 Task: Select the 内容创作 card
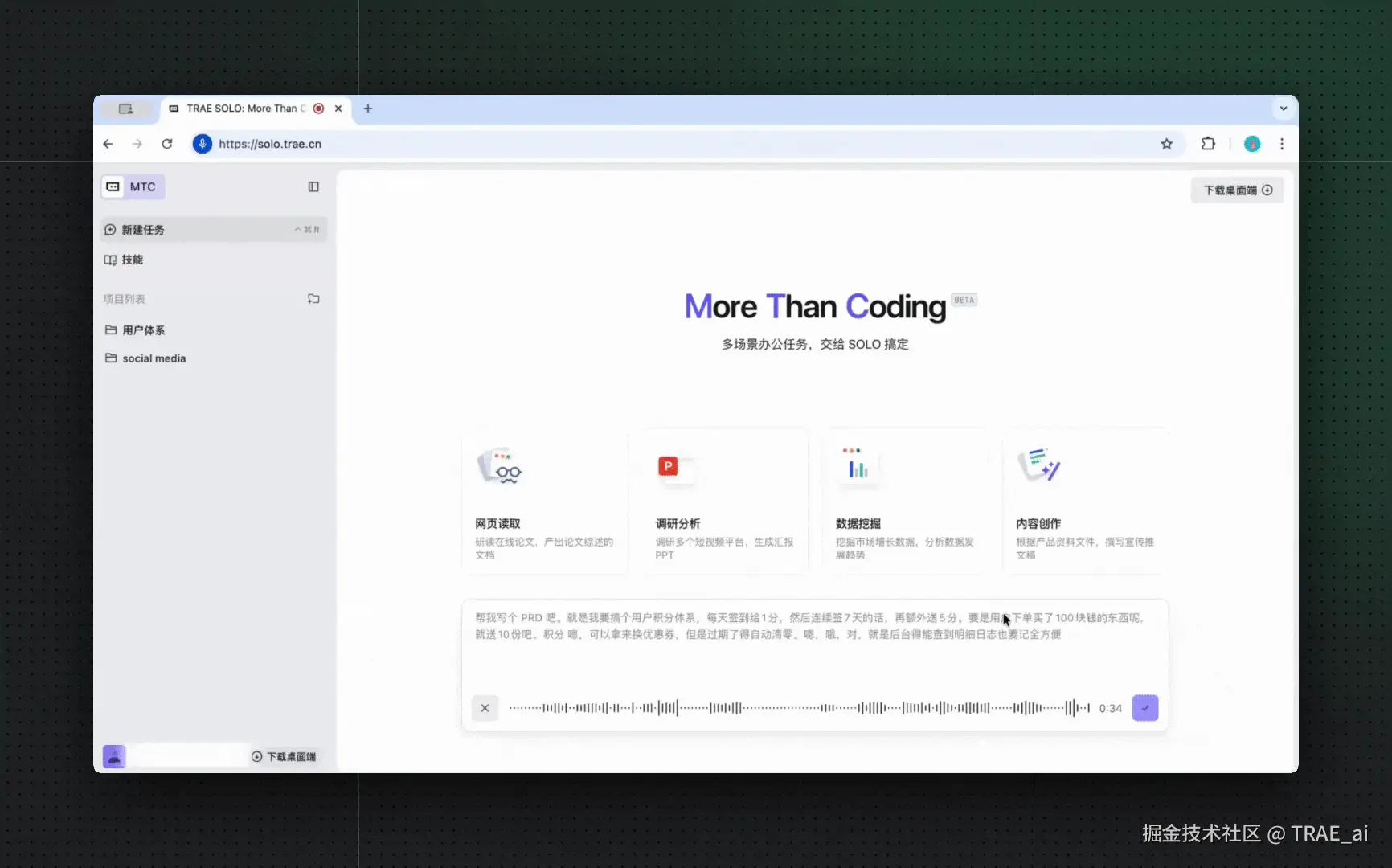pos(1085,502)
